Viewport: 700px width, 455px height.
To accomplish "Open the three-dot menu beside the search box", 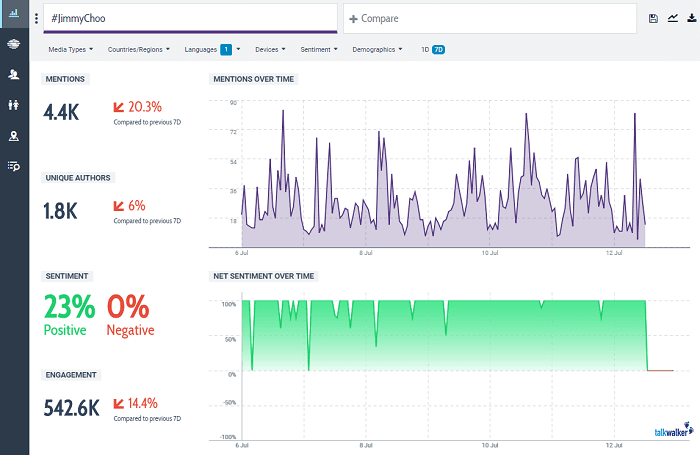I will pos(37,19).
